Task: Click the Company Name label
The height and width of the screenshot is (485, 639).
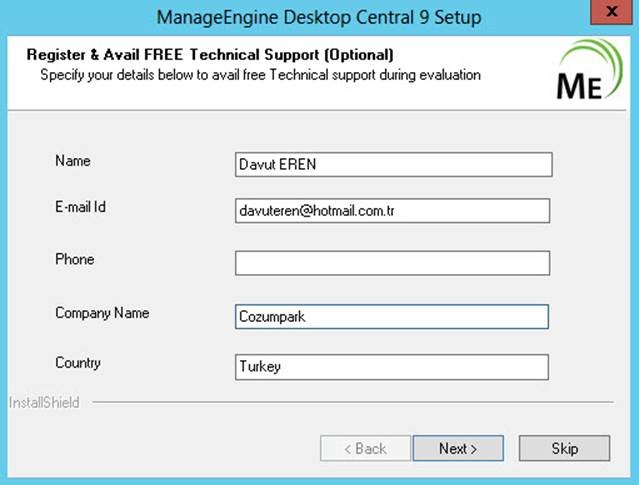Action: (x=102, y=313)
